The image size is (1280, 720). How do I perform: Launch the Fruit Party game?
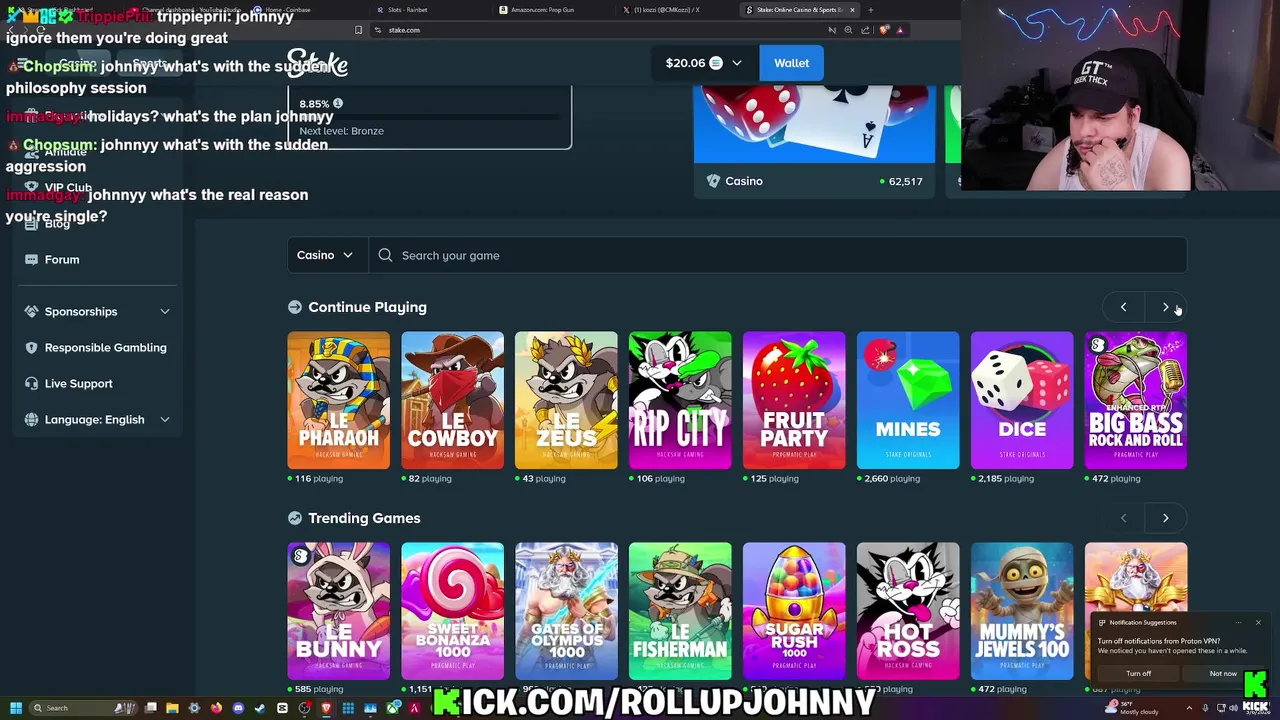[794, 400]
